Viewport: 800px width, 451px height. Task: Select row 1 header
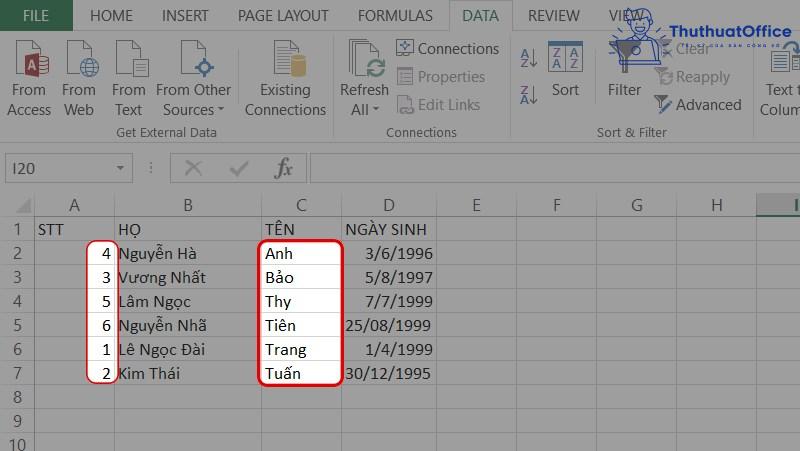point(17,230)
